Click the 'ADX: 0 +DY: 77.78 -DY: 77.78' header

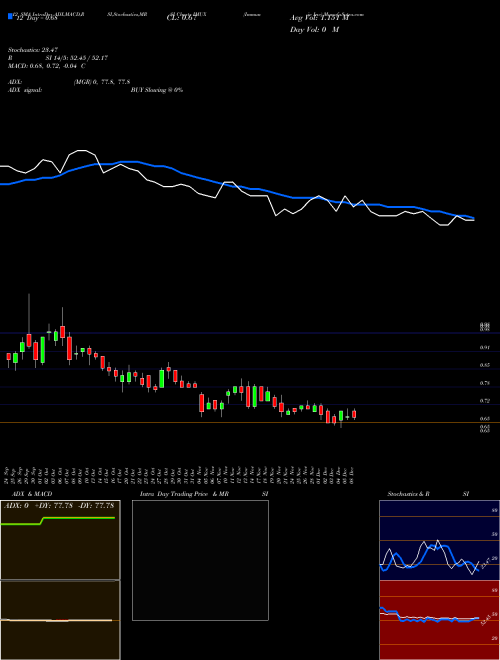tap(60, 505)
